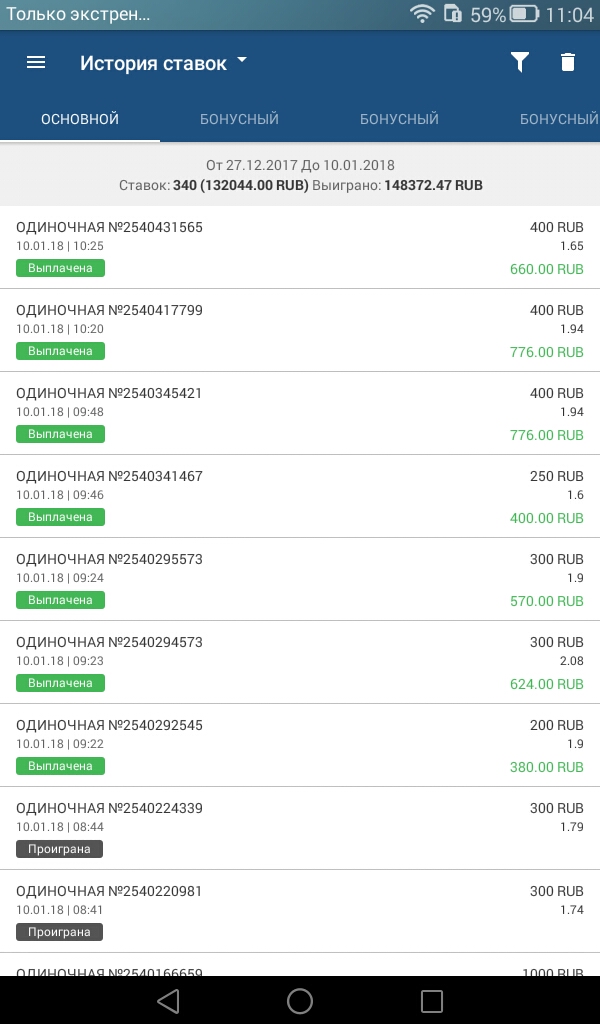Open lost bet ОДИНОЧНАЯ №2540220981
Screen dimensions: 600x1024
(110, 892)
